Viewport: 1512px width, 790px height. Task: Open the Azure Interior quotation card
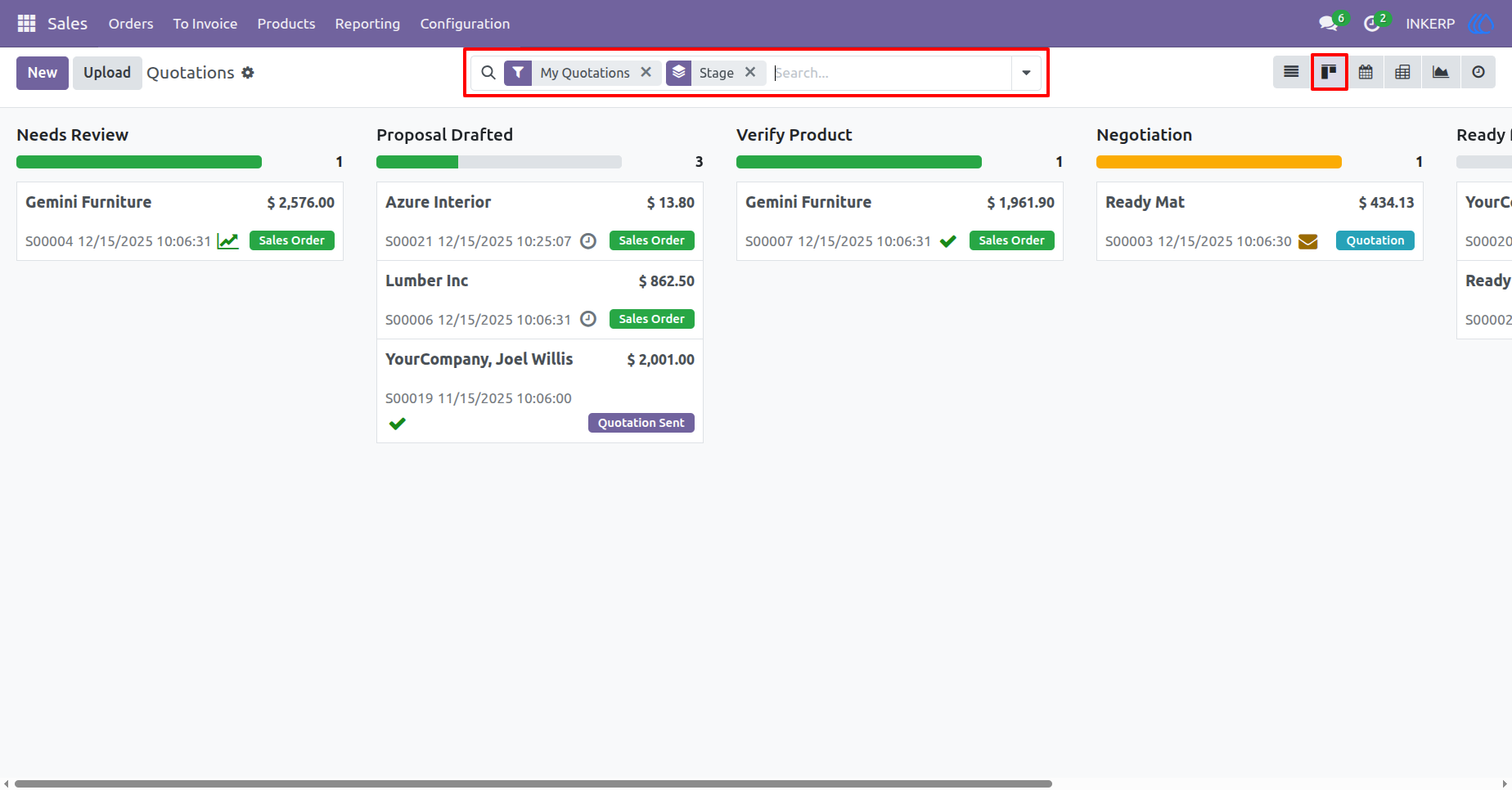coord(540,222)
